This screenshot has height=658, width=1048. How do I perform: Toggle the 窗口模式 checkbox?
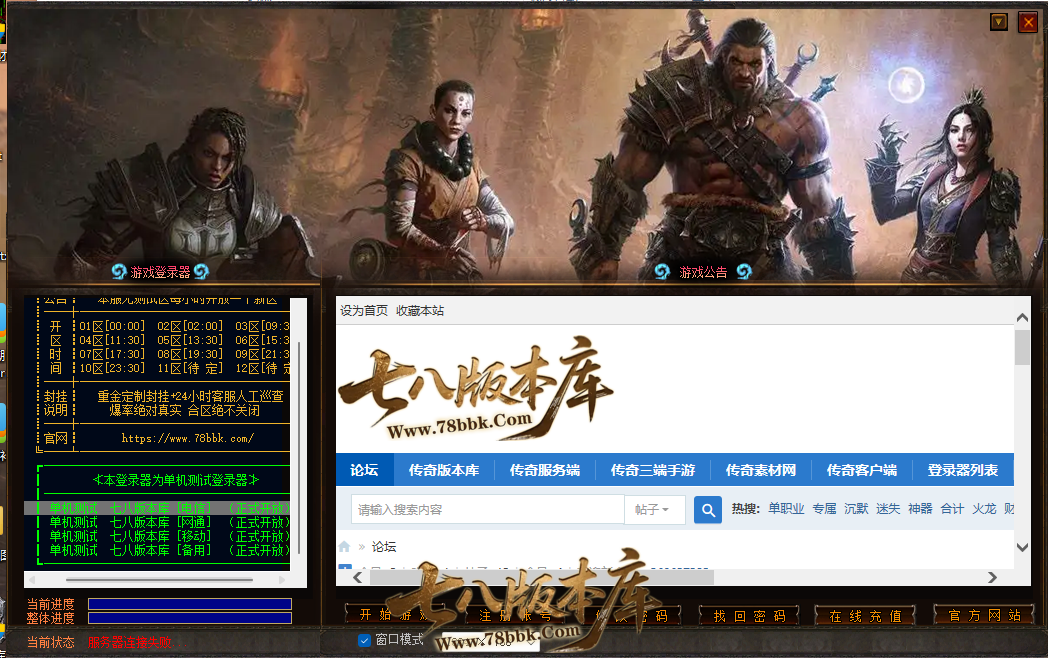pos(364,641)
